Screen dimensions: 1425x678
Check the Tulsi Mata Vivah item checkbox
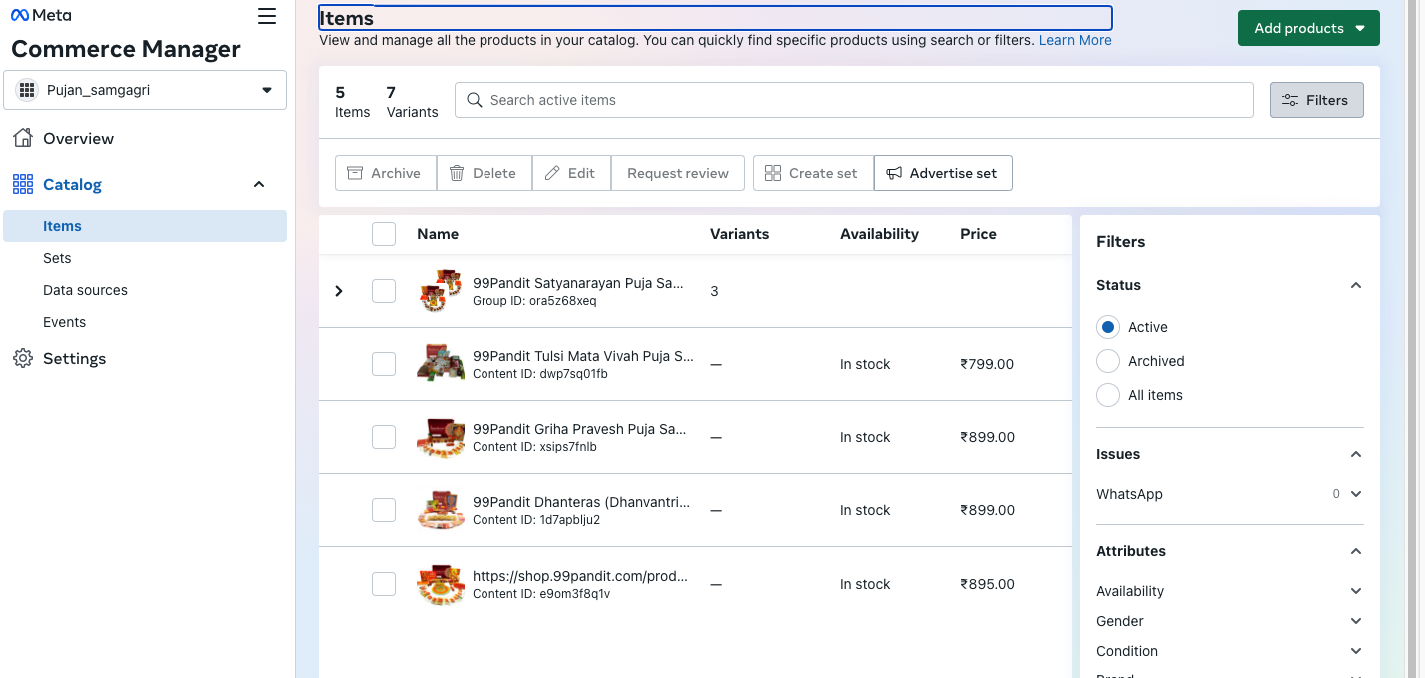click(x=384, y=364)
